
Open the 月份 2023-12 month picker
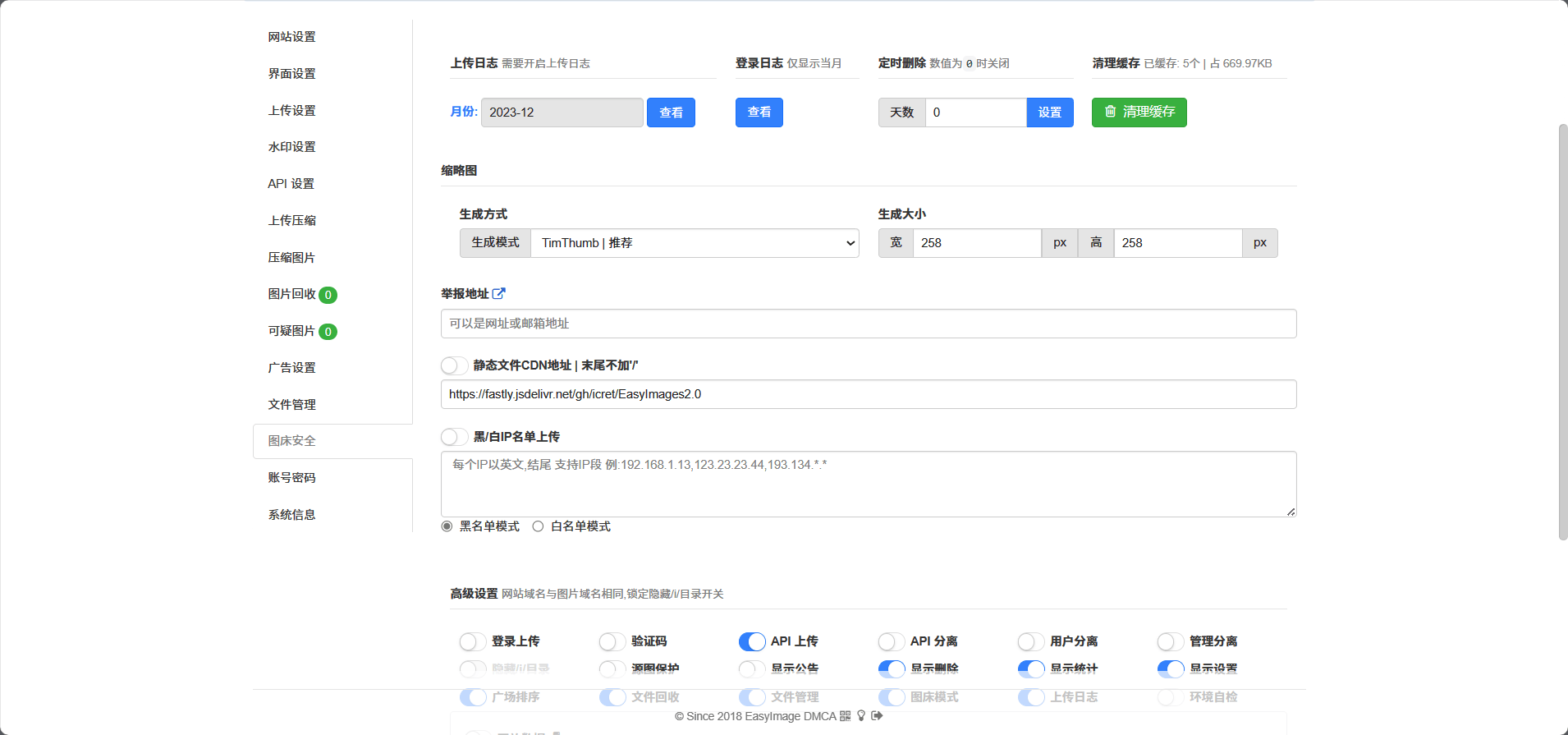[562, 113]
